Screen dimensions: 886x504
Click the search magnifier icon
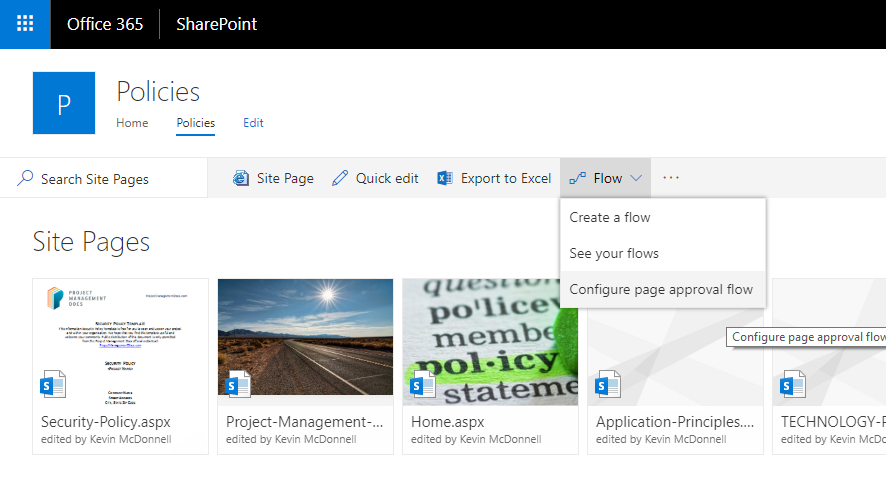[x=26, y=178]
